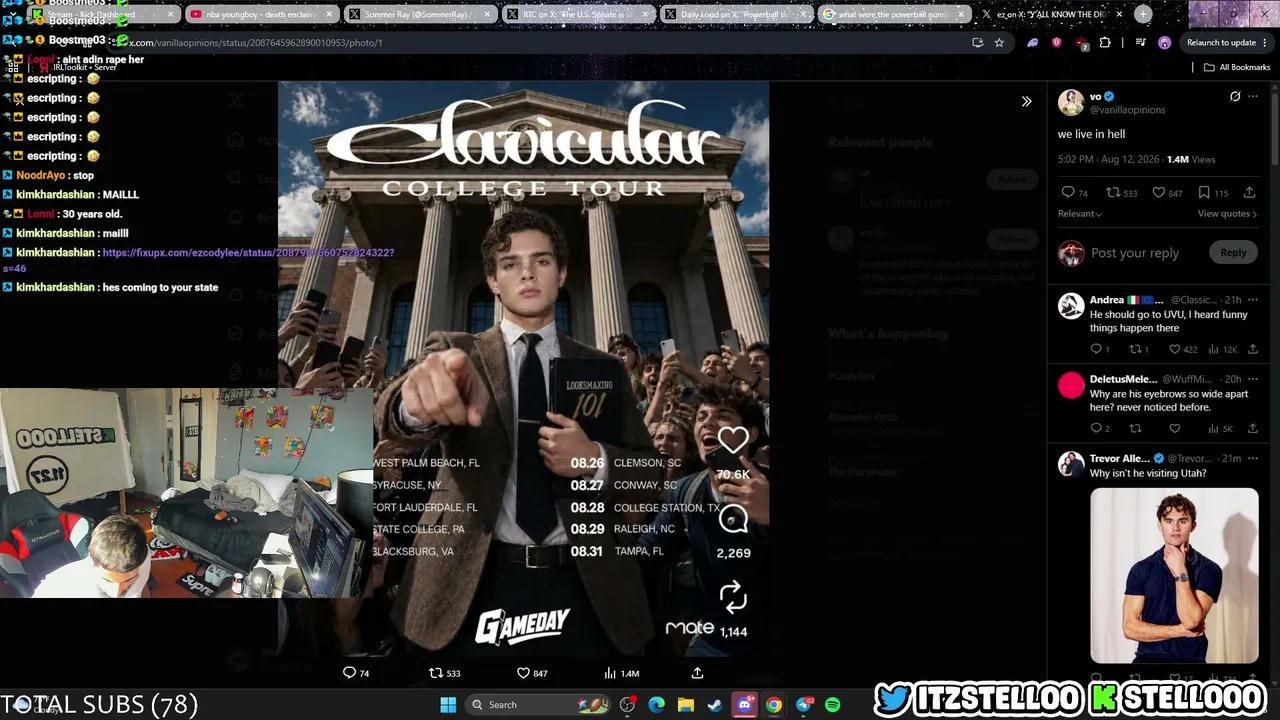This screenshot has width=1280, height=720.
Task: Launch Microsoft Edge from the taskbar
Action: 656,705
